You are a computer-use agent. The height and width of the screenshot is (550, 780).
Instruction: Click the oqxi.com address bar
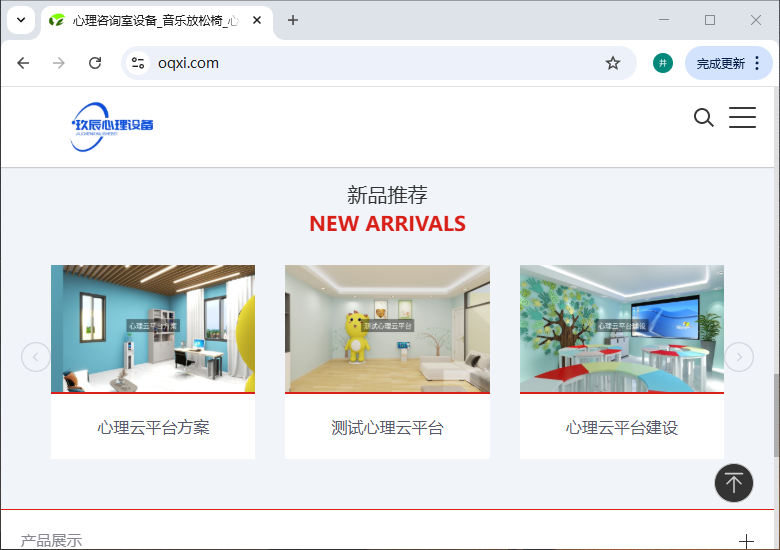pyautogui.click(x=378, y=63)
